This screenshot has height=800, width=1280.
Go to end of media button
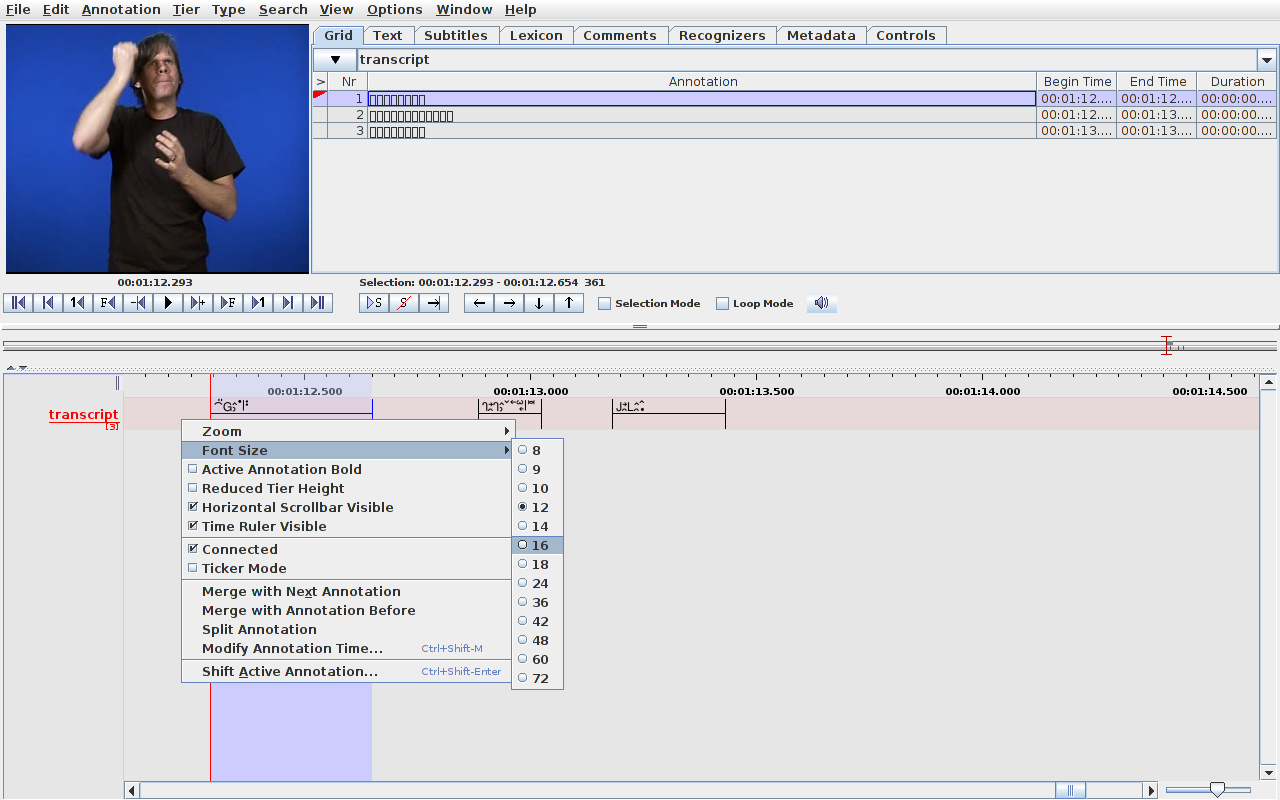318,303
